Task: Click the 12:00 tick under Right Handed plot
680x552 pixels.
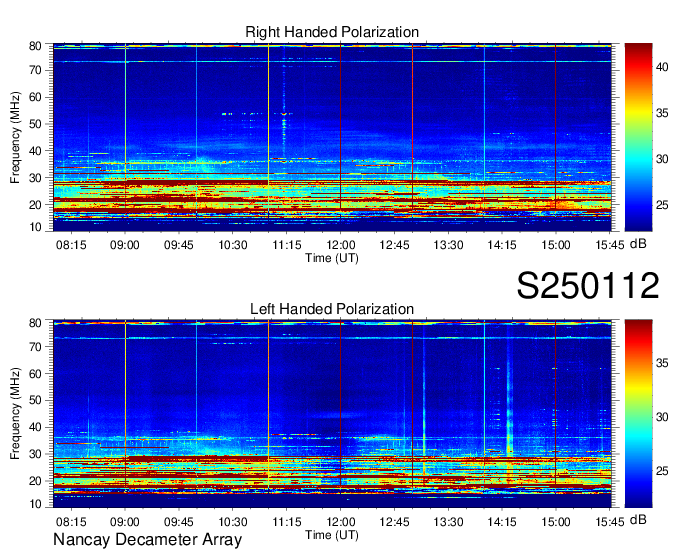Action: (340, 245)
